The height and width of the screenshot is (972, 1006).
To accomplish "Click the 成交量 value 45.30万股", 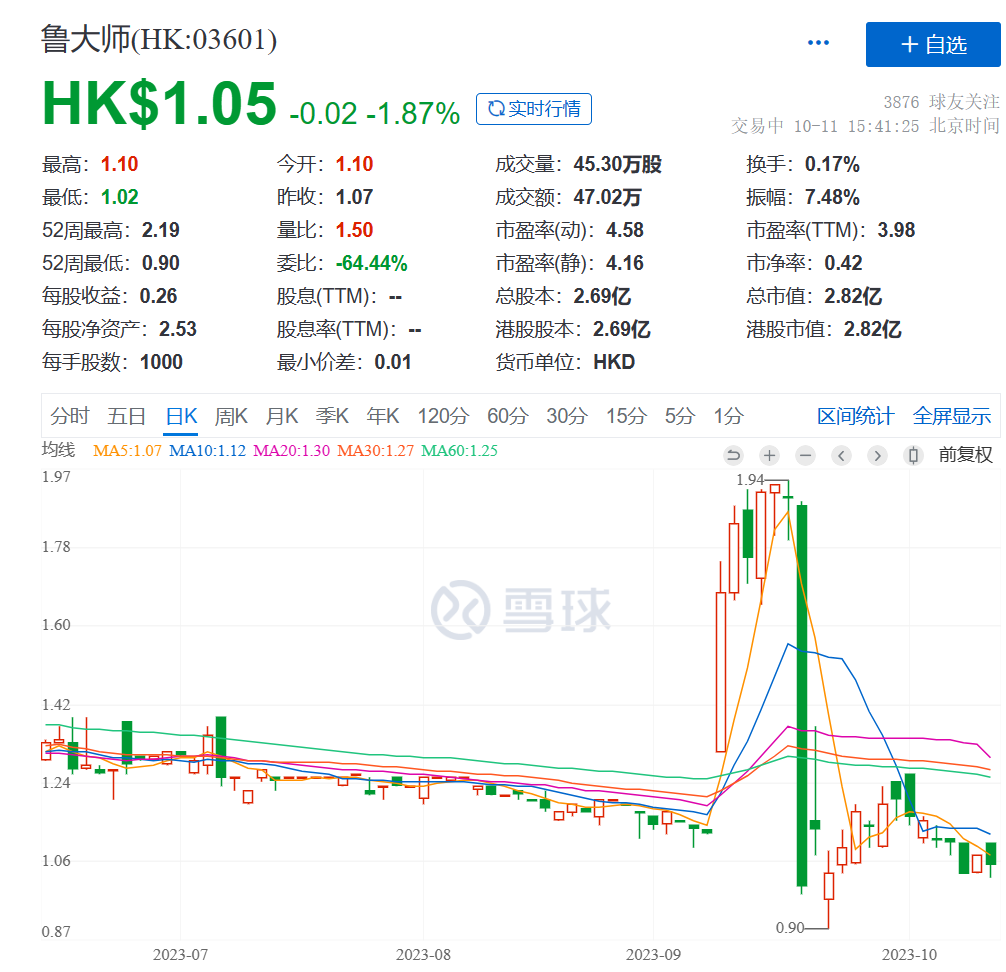I will (617, 164).
